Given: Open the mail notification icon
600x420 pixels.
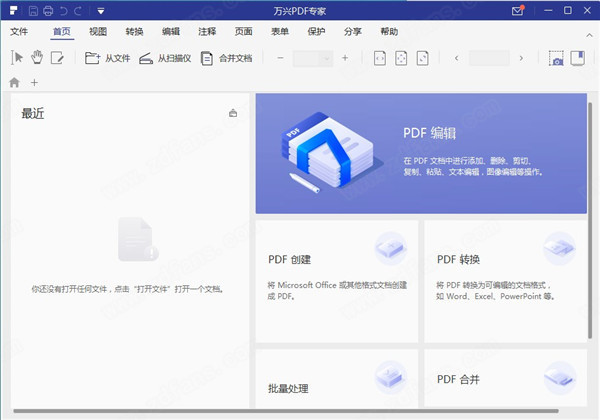Looking at the screenshot, I should point(518,10).
